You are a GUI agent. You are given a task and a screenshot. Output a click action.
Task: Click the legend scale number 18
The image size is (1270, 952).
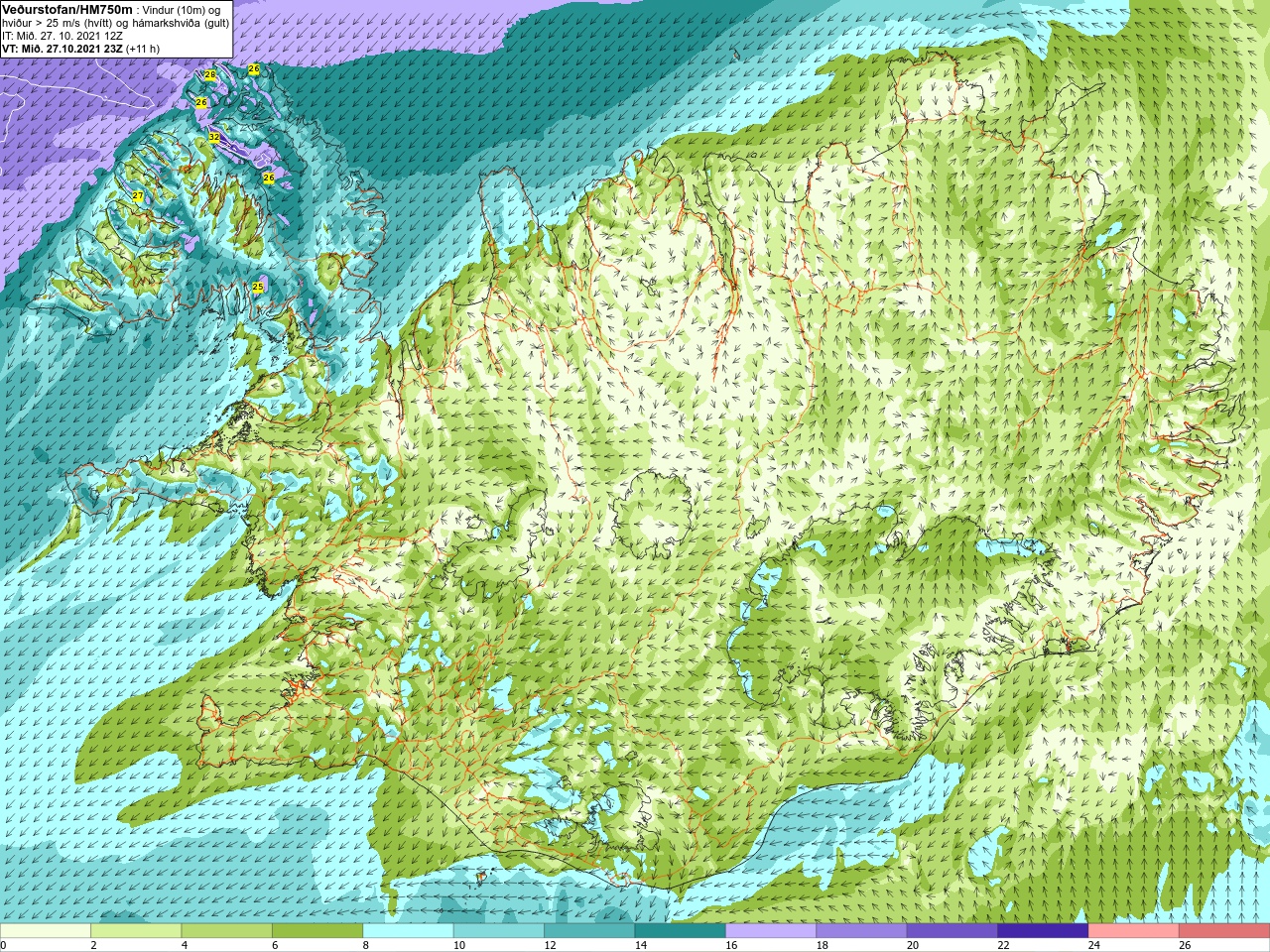(x=823, y=945)
